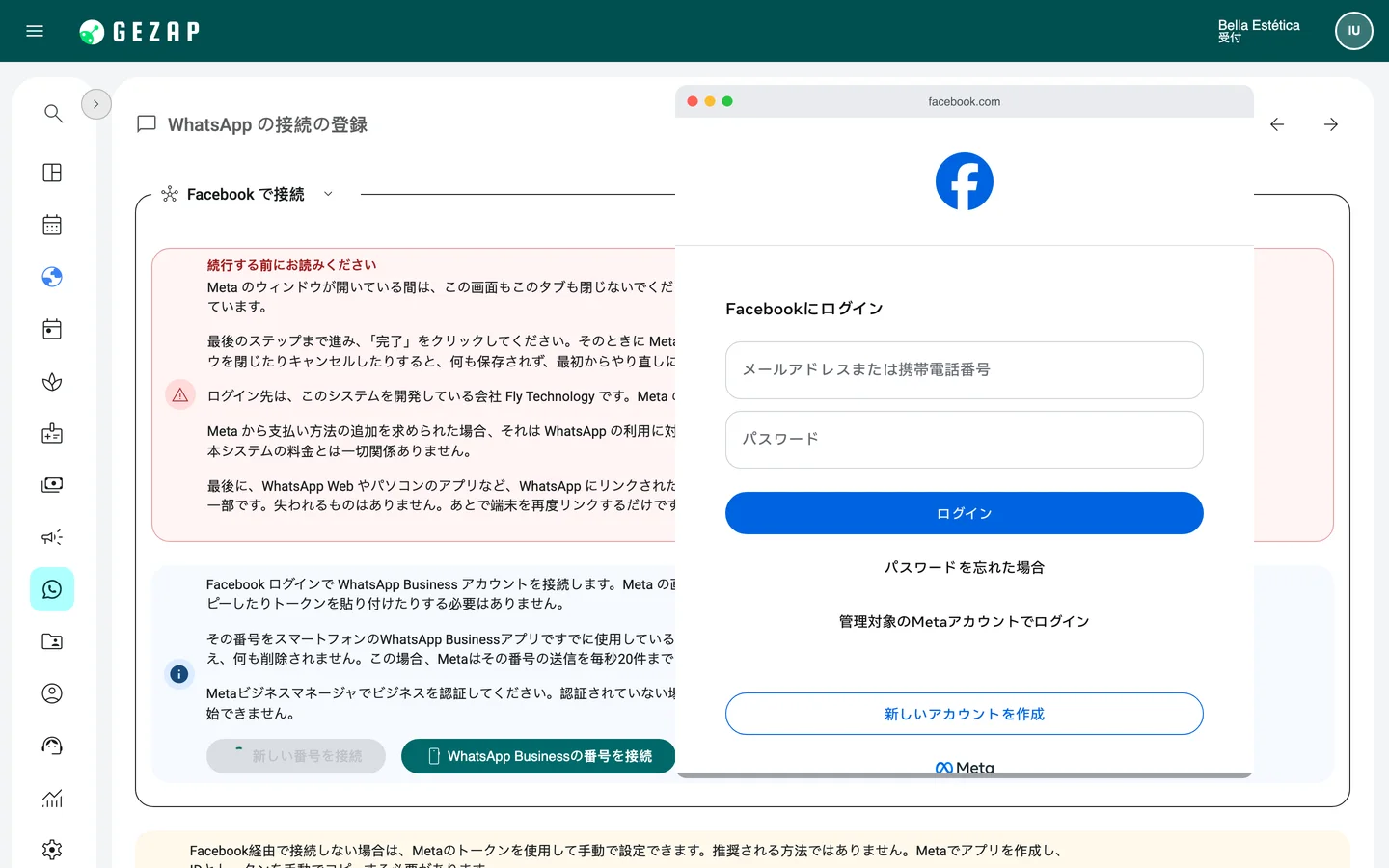Click the GEZAP logo

coord(140,32)
